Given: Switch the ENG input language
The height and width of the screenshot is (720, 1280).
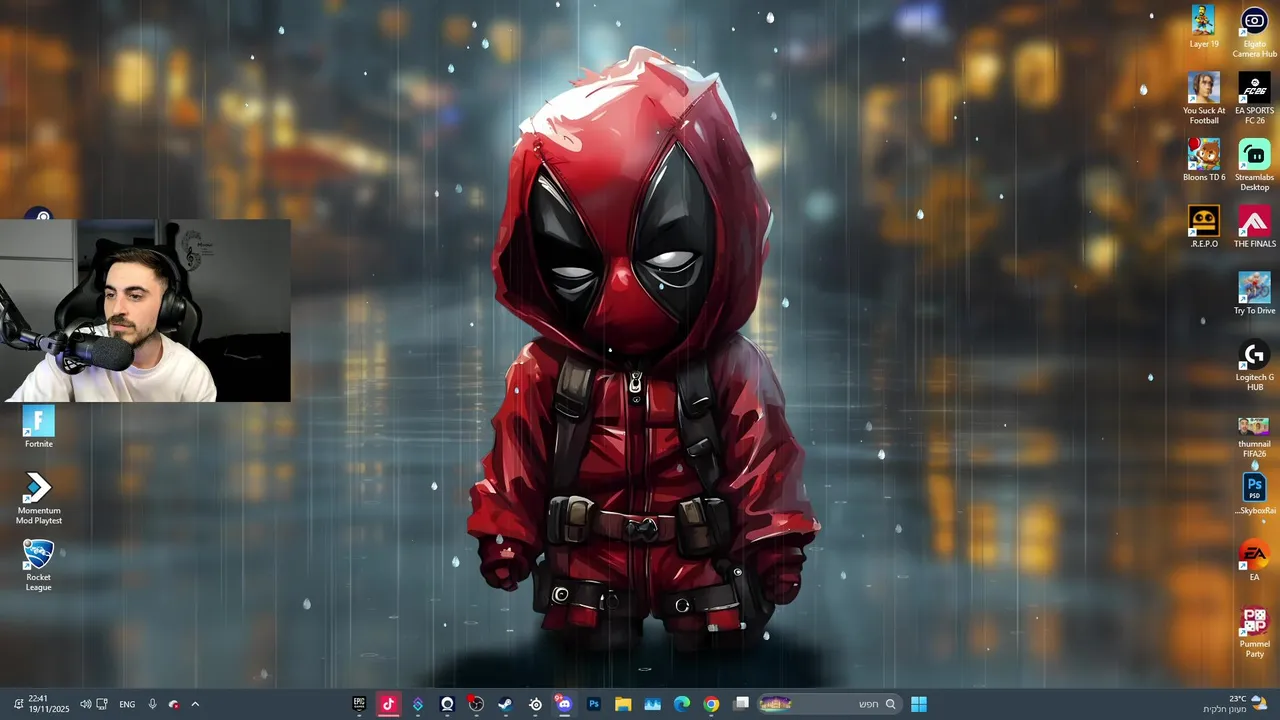Looking at the screenshot, I should point(127,704).
